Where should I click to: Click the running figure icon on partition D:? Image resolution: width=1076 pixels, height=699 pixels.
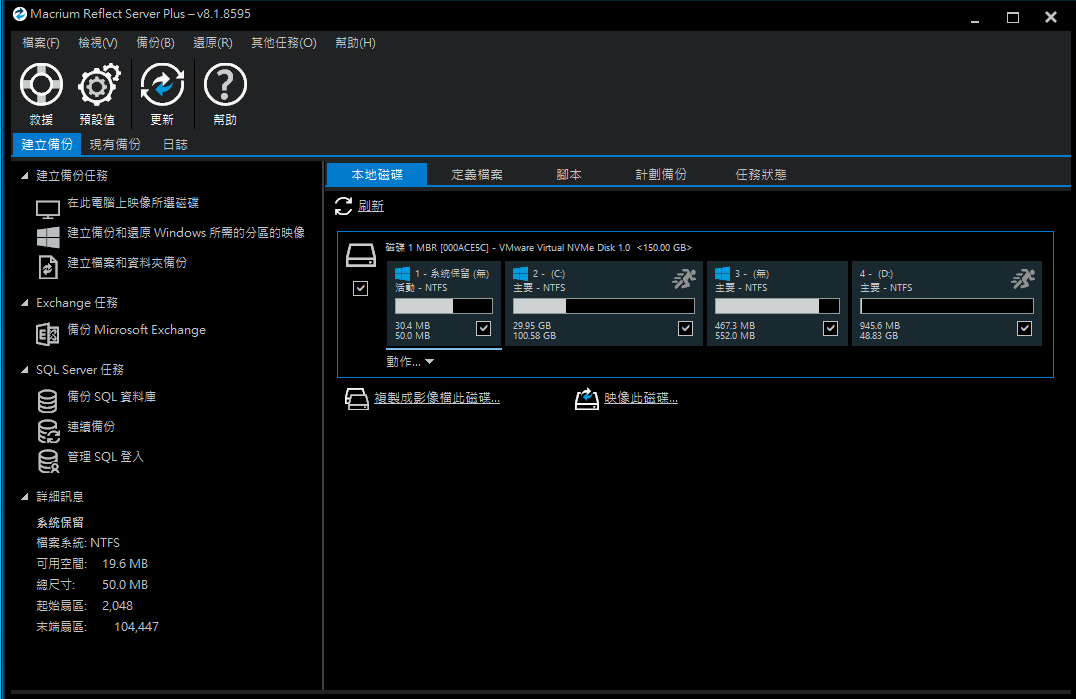[x=1022, y=279]
